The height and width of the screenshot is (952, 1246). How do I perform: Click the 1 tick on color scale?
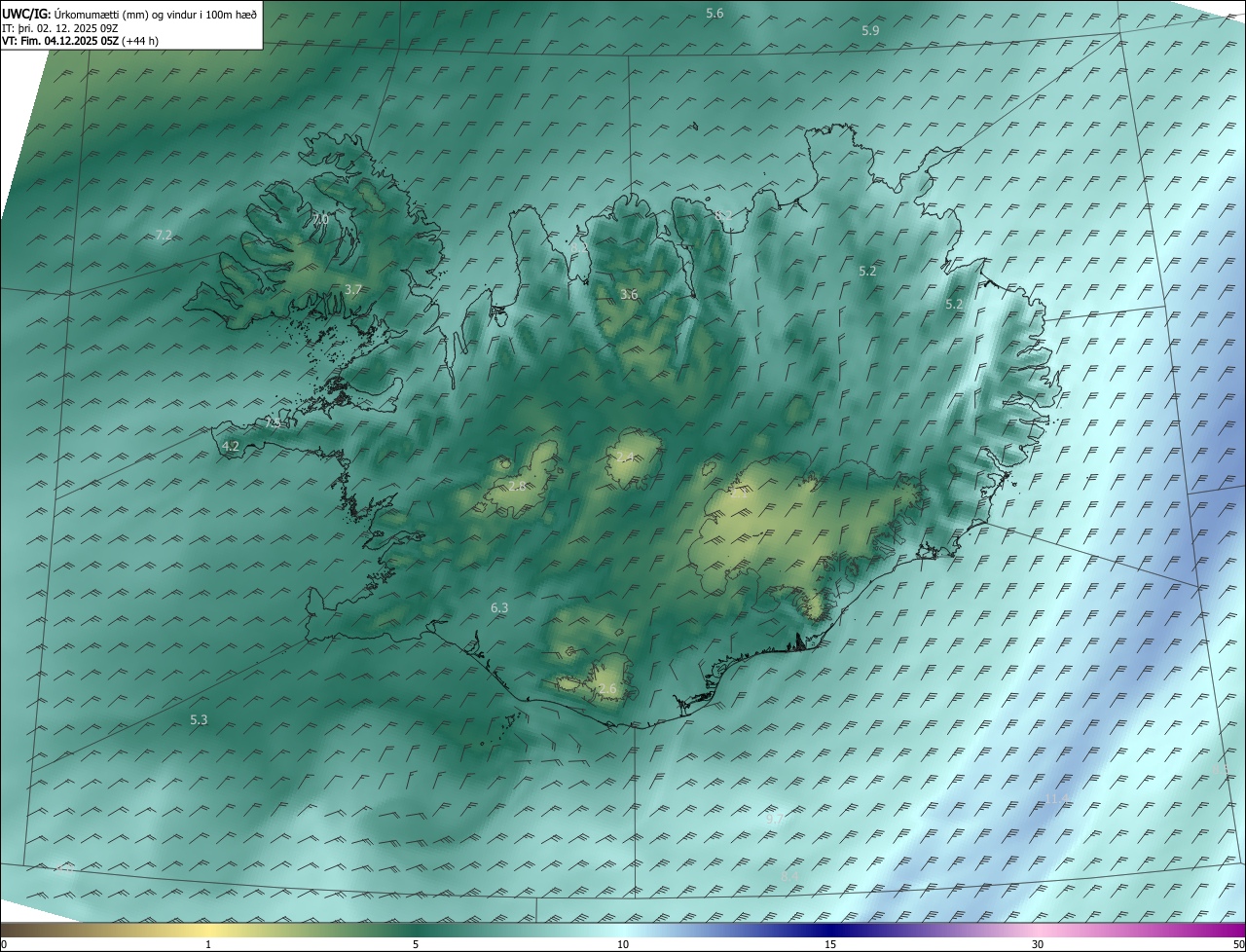tap(208, 944)
